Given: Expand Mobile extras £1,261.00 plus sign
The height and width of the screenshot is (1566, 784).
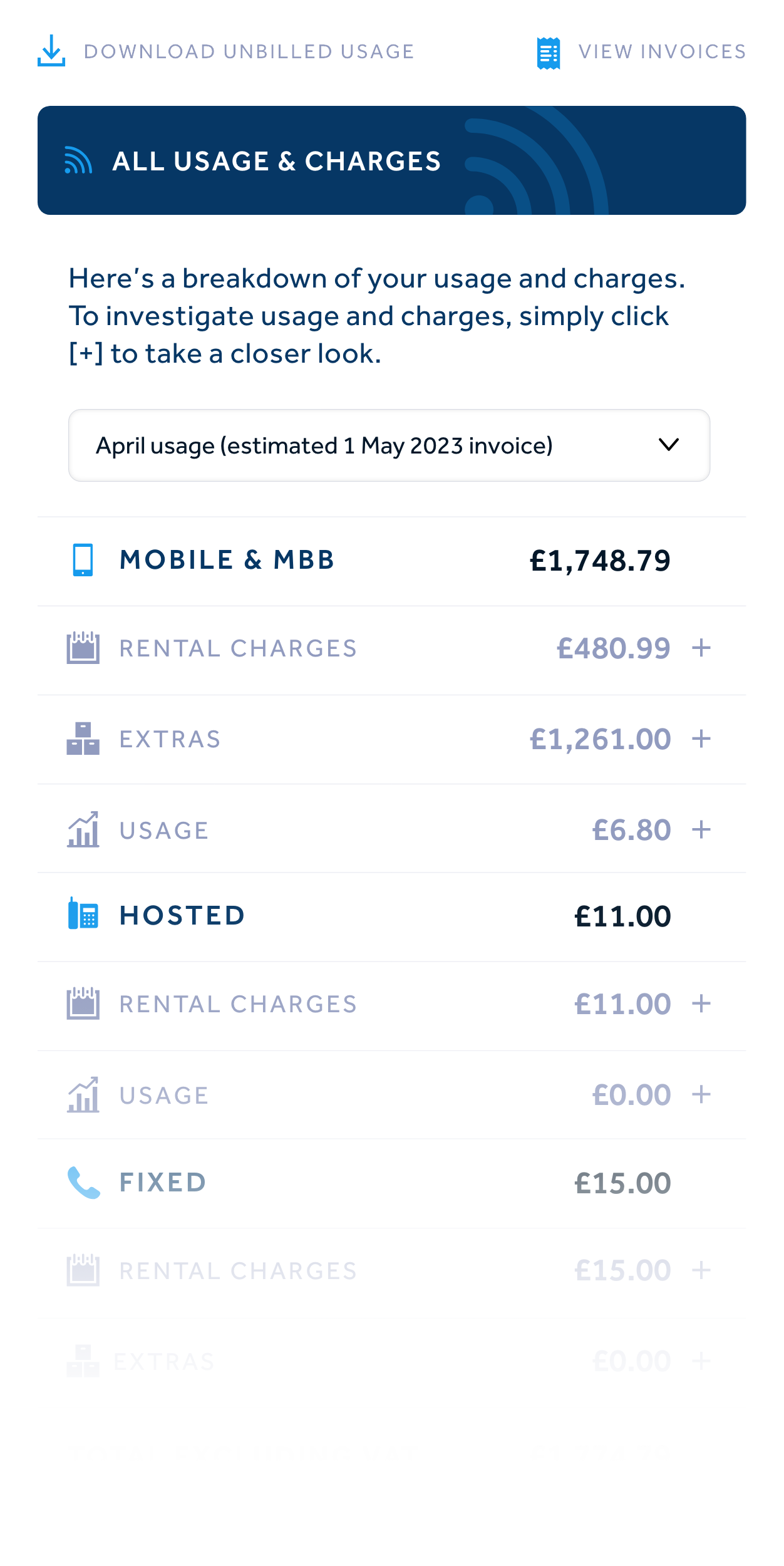Looking at the screenshot, I should click(x=701, y=739).
